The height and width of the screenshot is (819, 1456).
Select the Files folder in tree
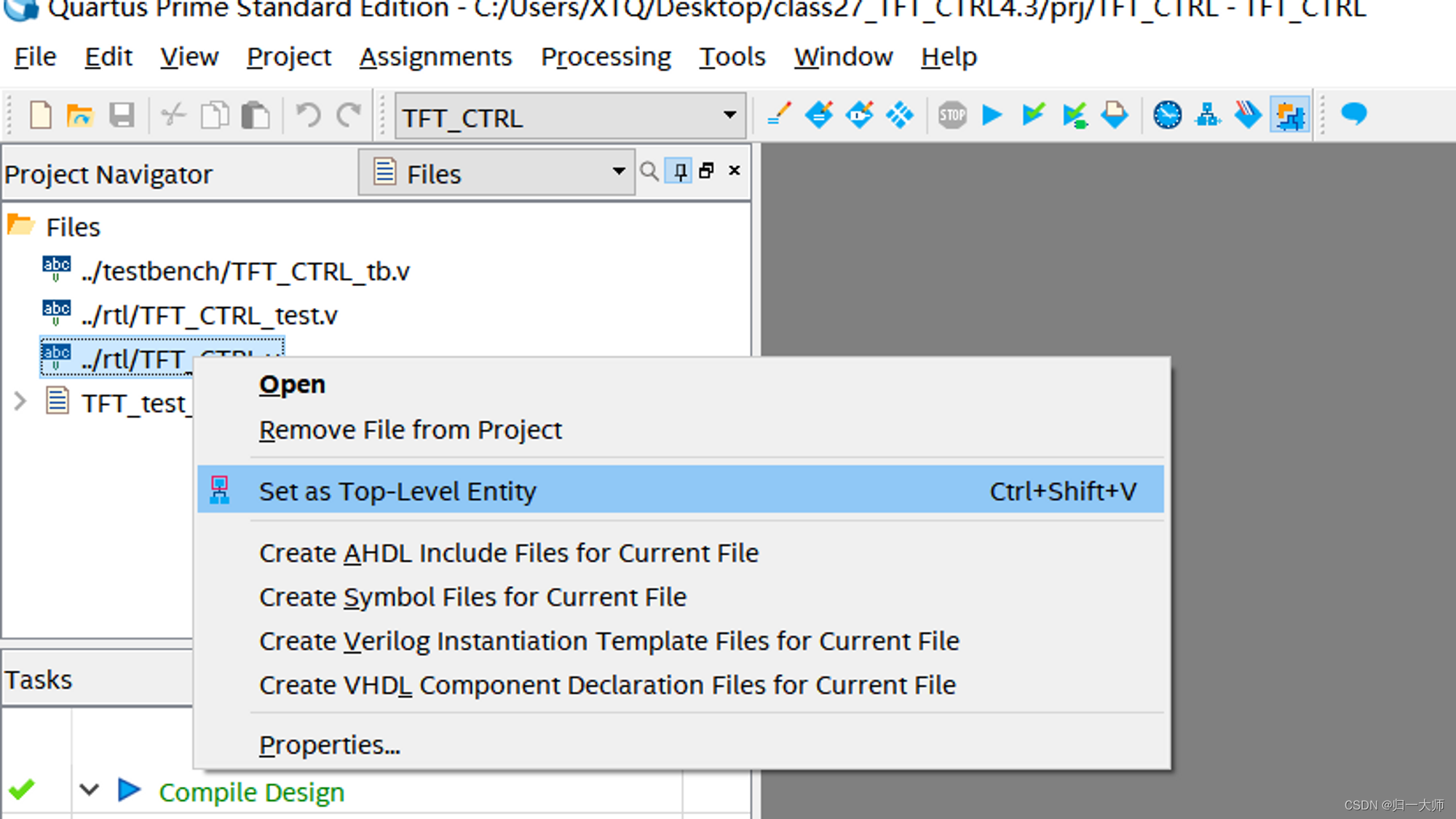73,227
